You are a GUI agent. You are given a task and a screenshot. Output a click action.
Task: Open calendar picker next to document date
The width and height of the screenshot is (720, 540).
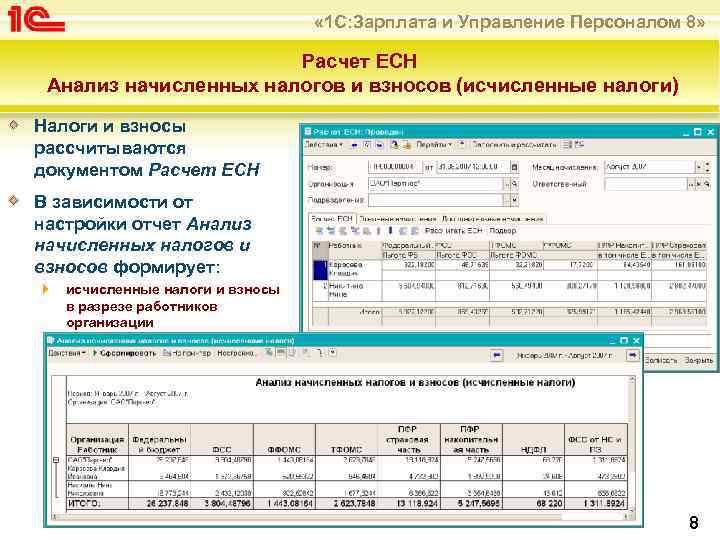(514, 168)
